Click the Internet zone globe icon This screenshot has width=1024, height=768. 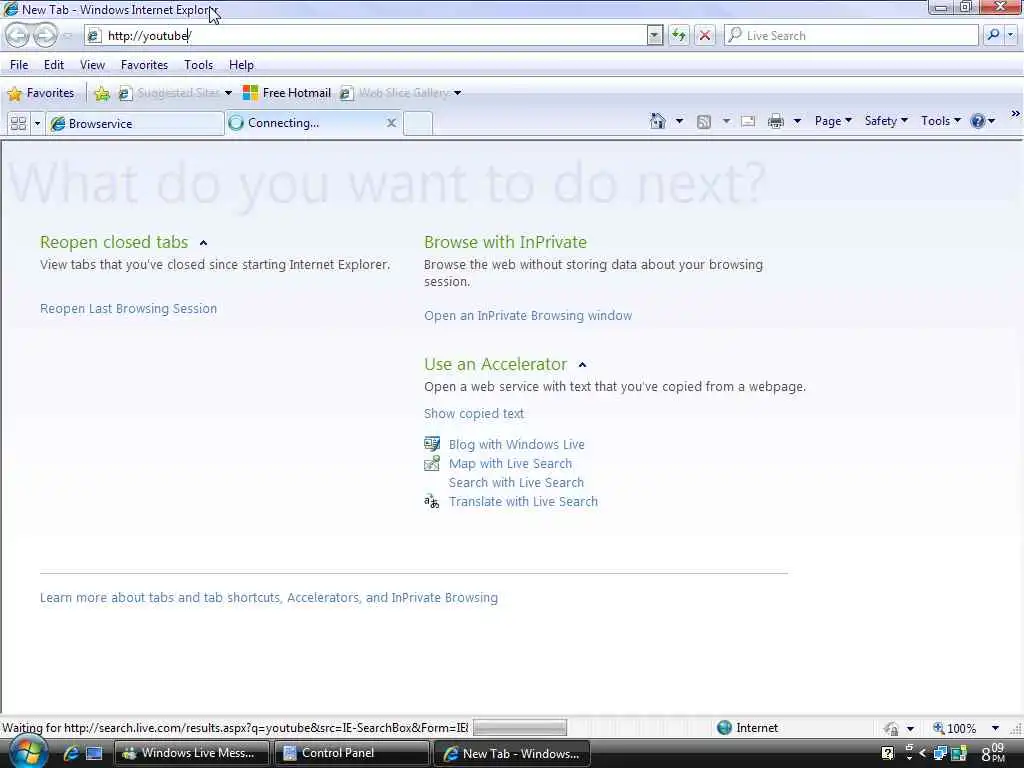724,728
